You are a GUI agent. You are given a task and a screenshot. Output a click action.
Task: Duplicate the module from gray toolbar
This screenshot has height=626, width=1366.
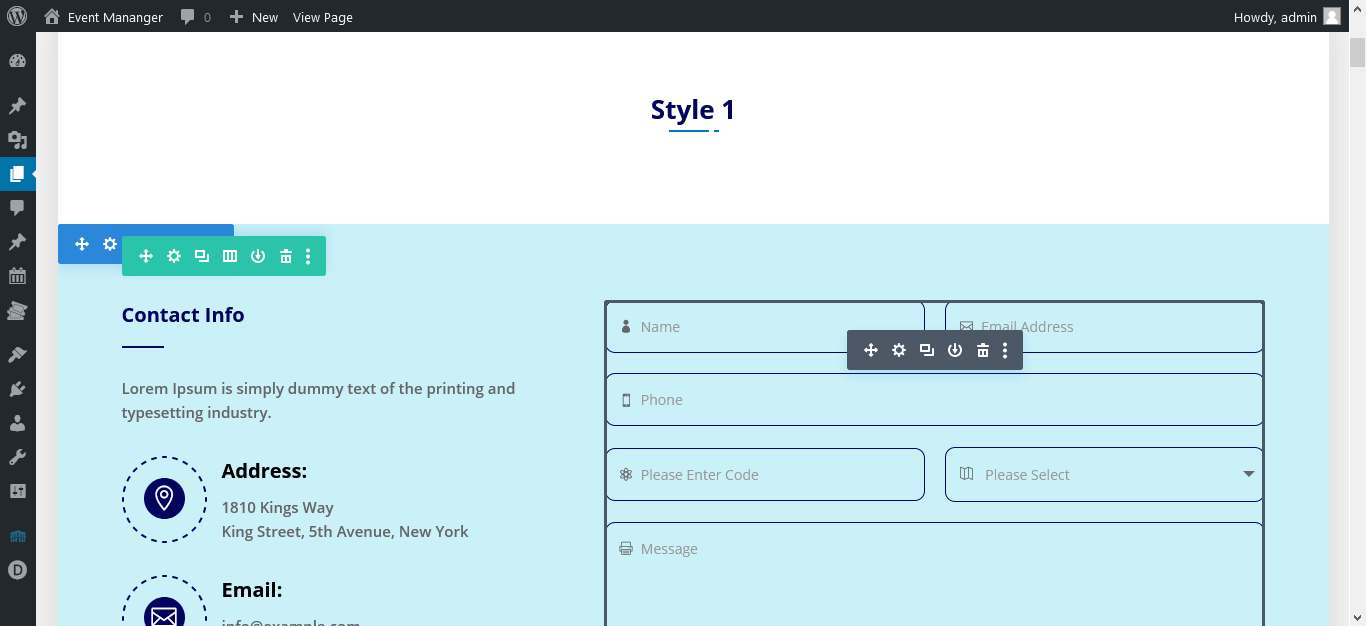pyautogui.click(x=927, y=350)
